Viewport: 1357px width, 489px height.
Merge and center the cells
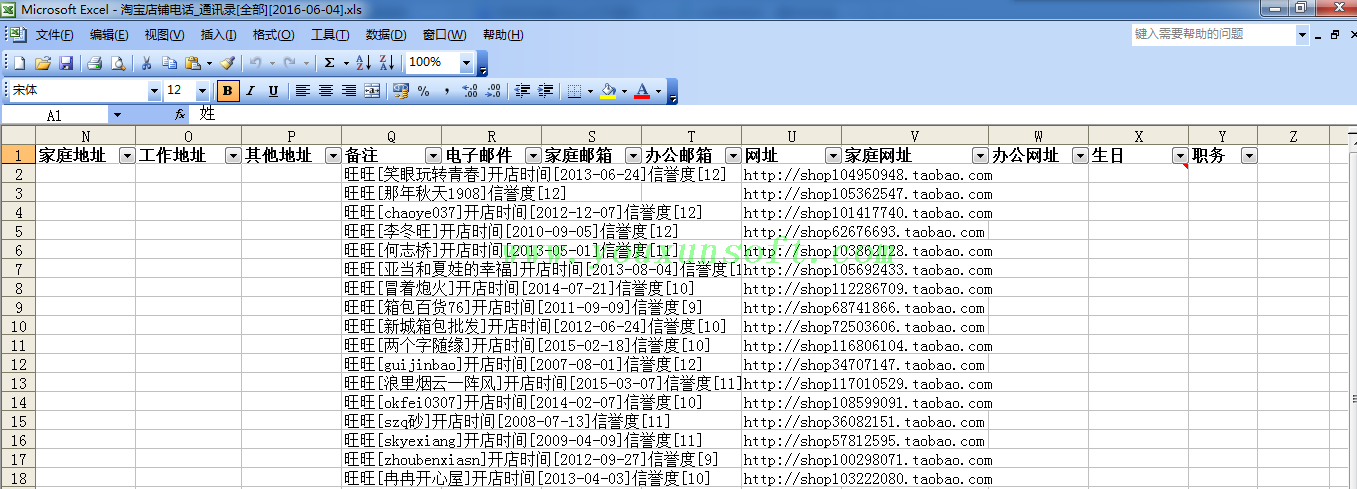(372, 91)
